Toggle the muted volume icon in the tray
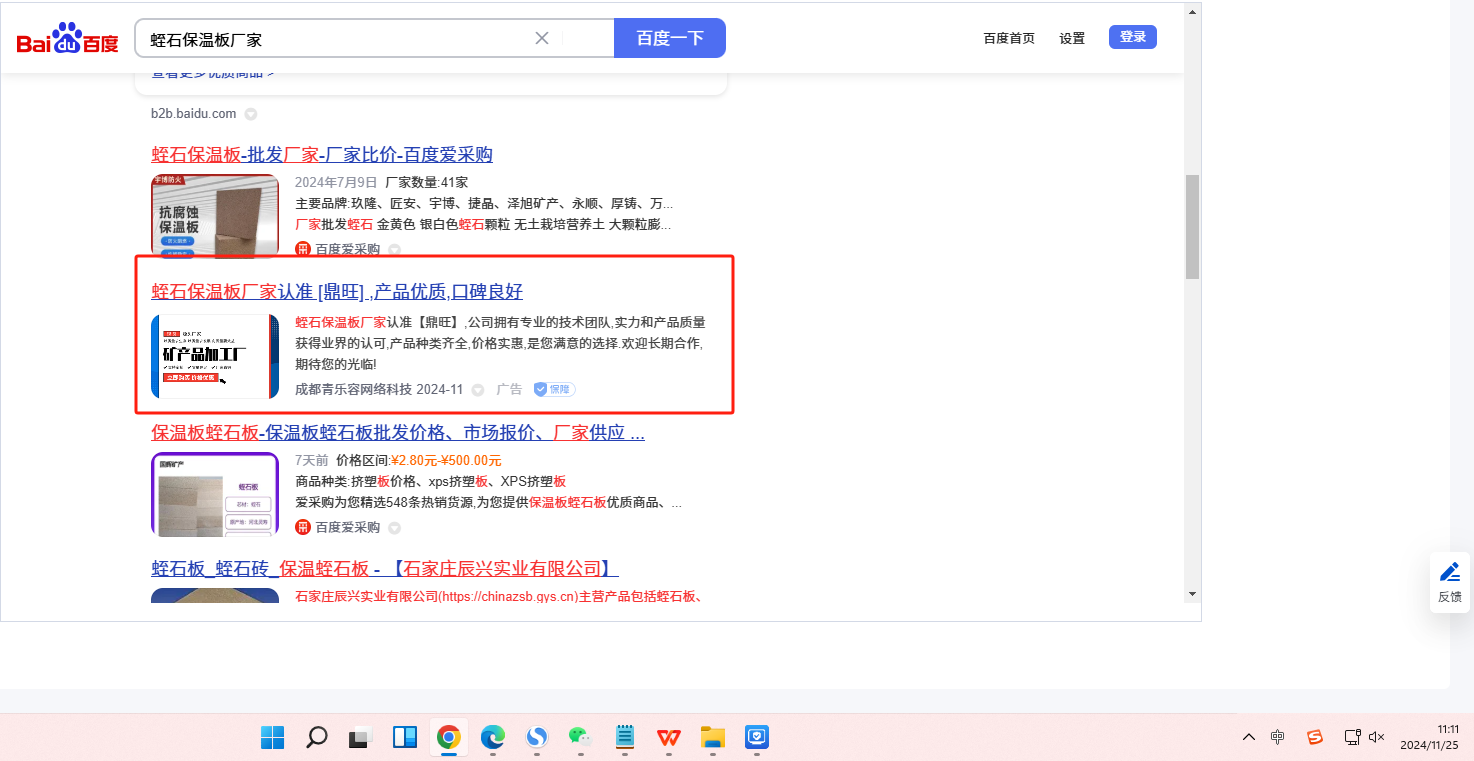1474x761 pixels. pyautogui.click(x=1376, y=737)
